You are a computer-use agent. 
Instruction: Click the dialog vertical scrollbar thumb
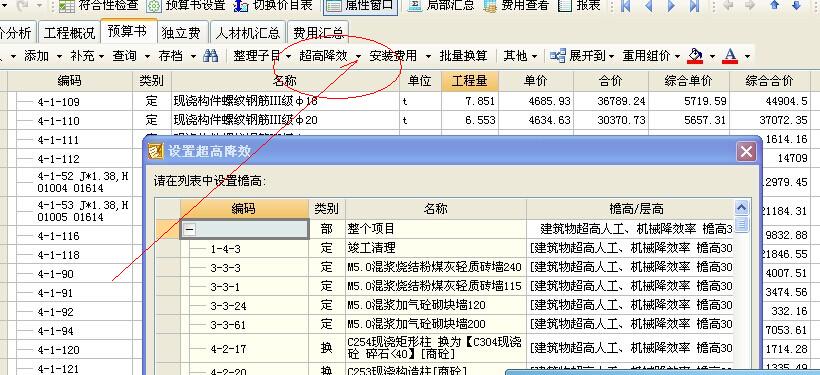(742, 225)
